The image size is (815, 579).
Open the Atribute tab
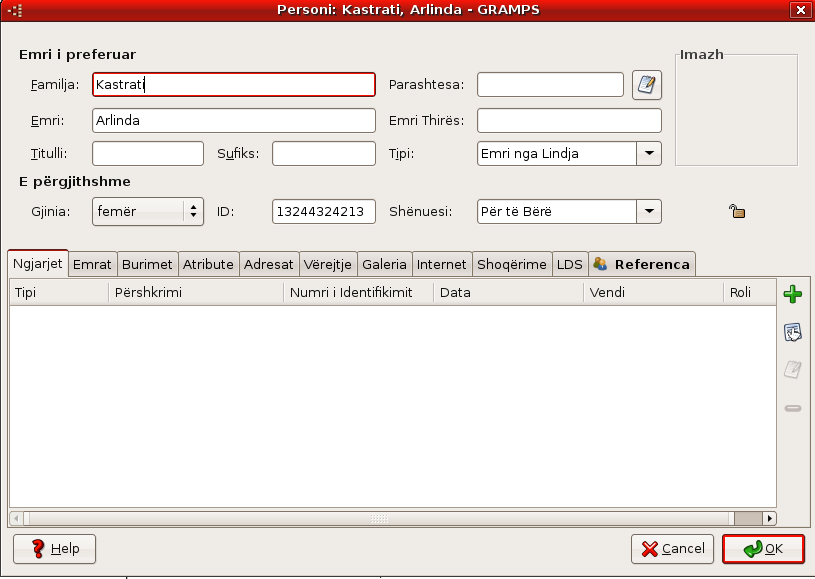coord(208,265)
